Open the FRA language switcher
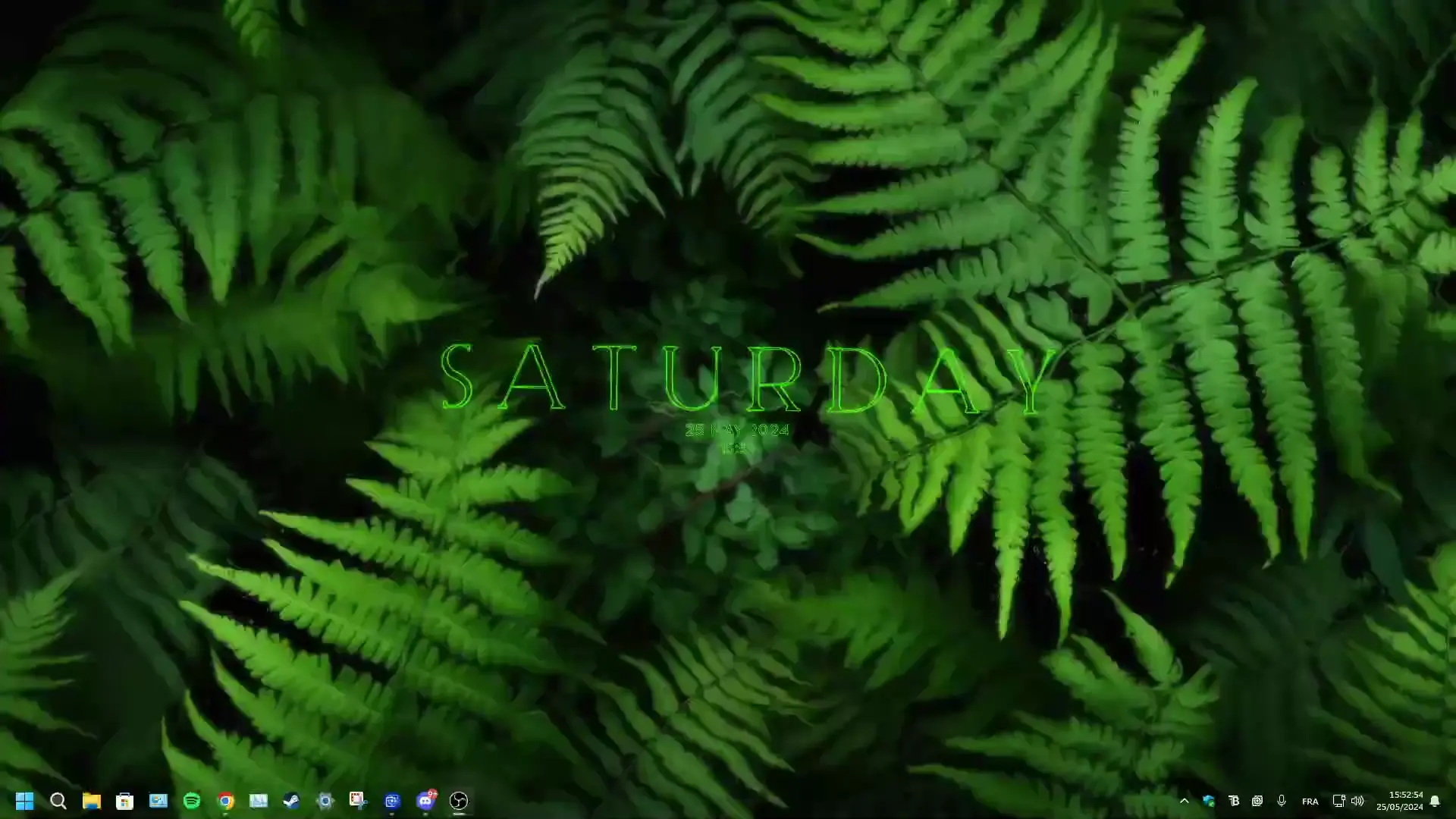1456x819 pixels. [x=1310, y=801]
